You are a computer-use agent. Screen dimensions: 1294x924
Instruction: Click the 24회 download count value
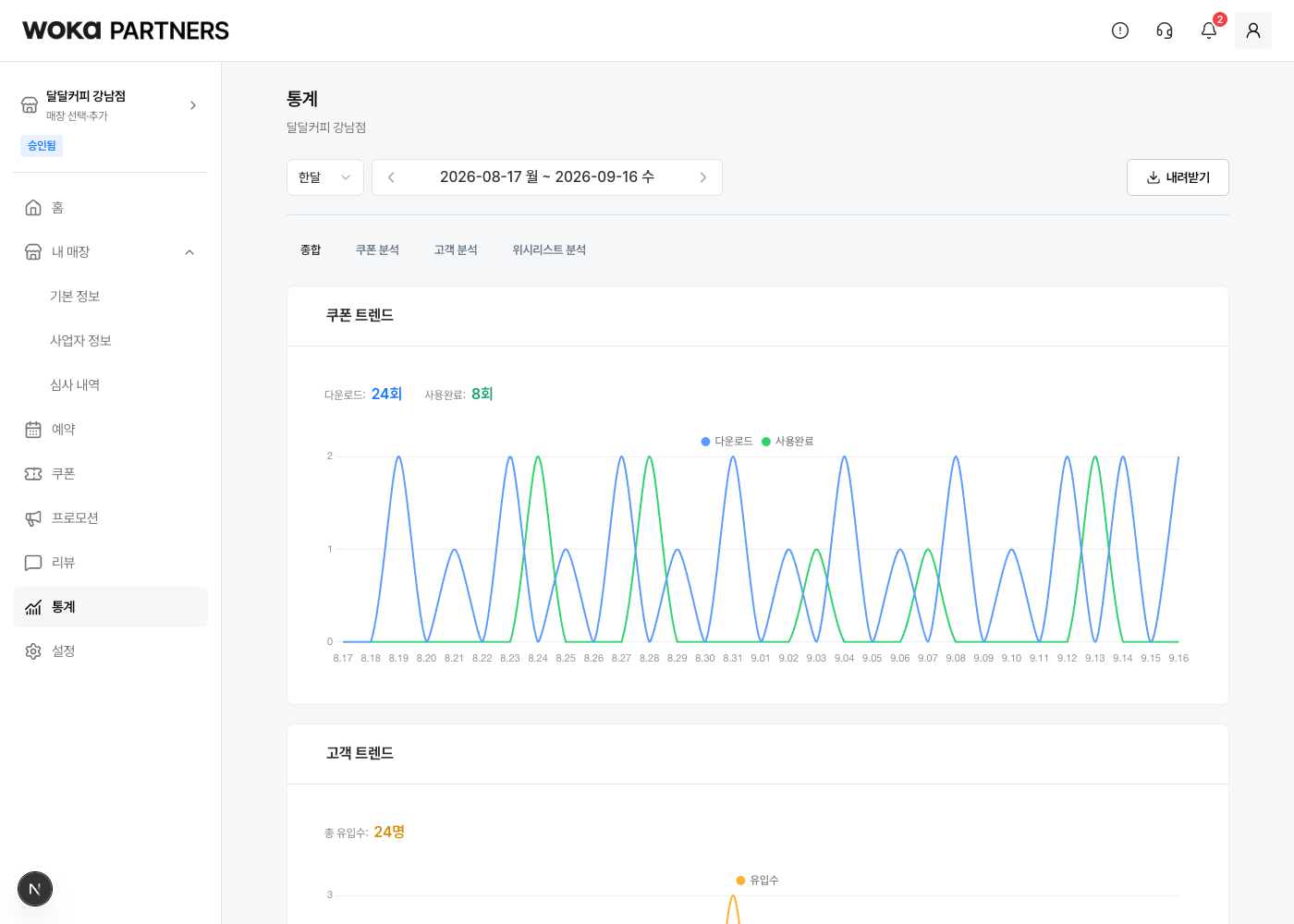click(386, 394)
